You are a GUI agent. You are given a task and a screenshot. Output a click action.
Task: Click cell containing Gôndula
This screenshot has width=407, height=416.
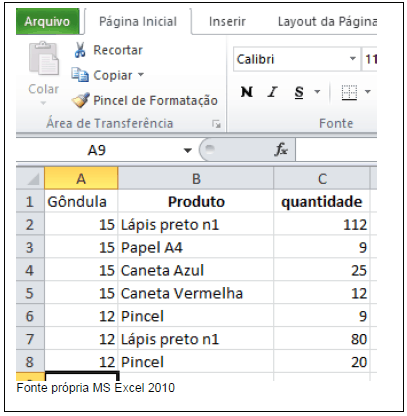pos(81,202)
